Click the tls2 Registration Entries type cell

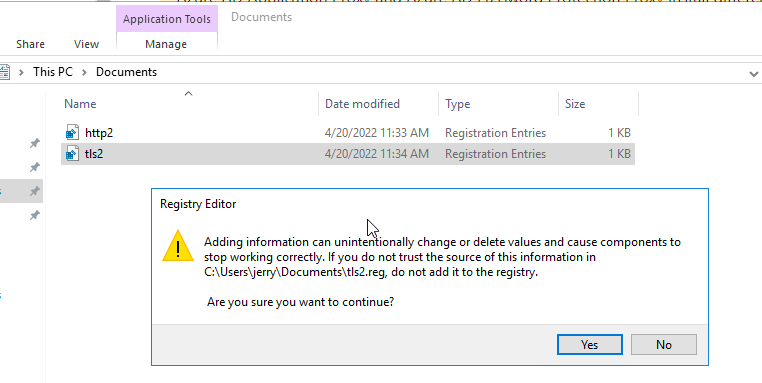coord(495,154)
